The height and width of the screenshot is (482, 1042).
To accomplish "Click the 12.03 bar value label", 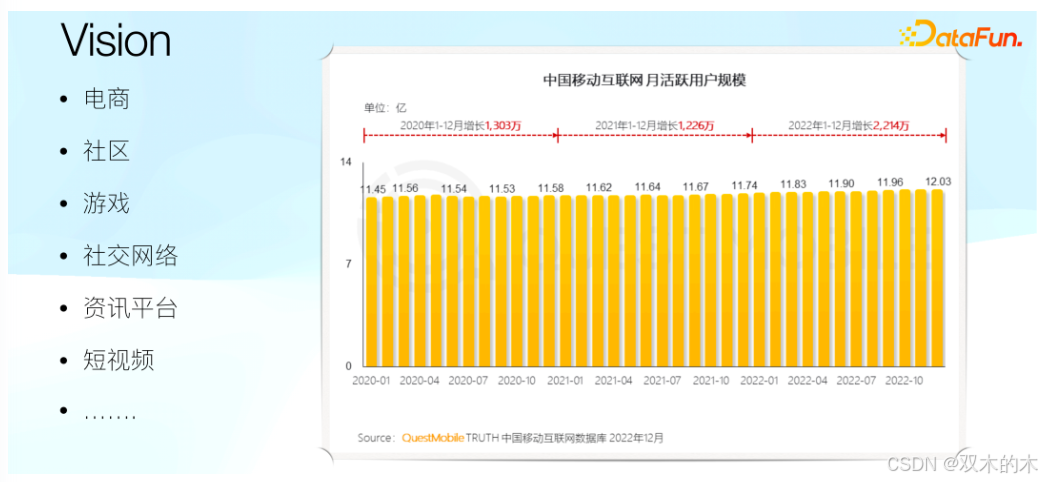I will point(939,181).
